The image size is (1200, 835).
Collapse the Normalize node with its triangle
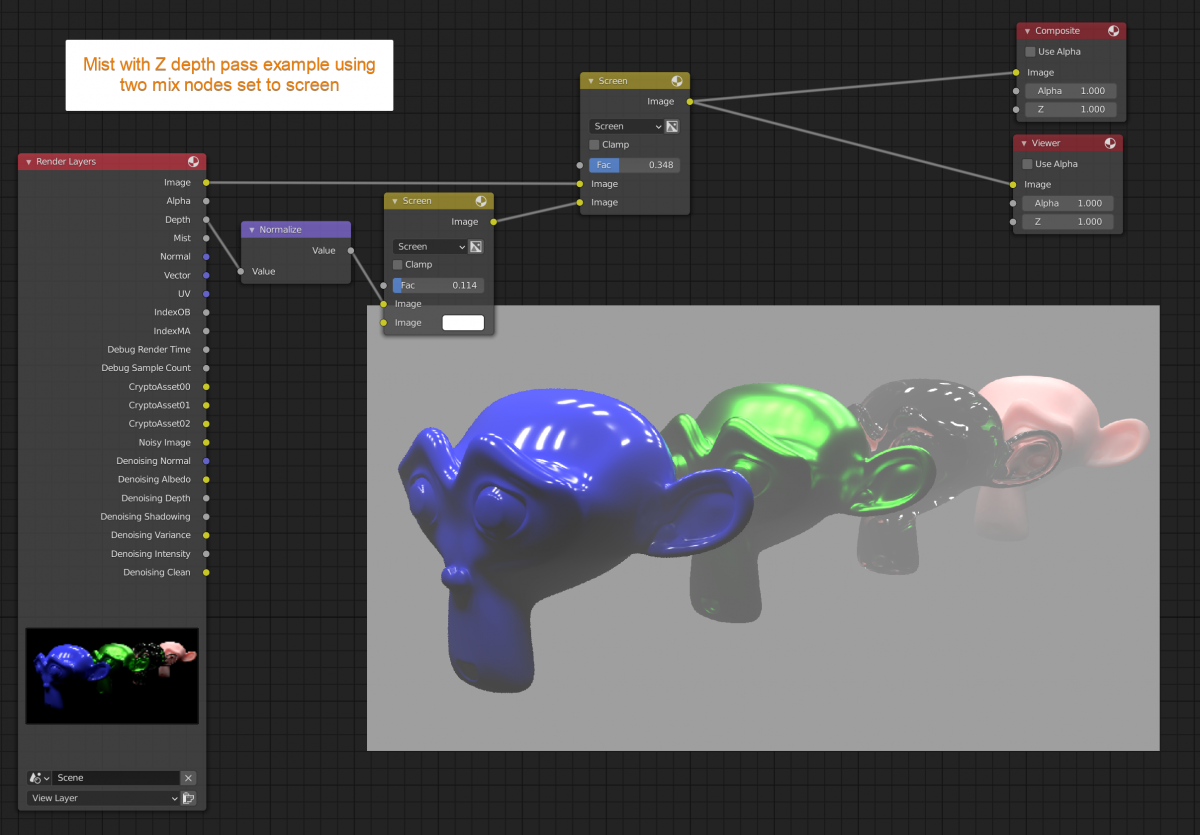tap(252, 229)
